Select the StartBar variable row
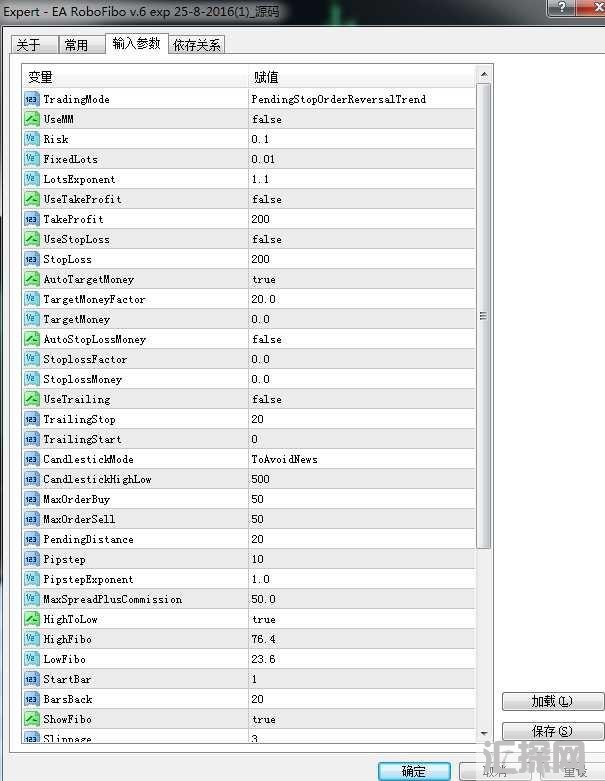This screenshot has width=605, height=781. (x=249, y=679)
